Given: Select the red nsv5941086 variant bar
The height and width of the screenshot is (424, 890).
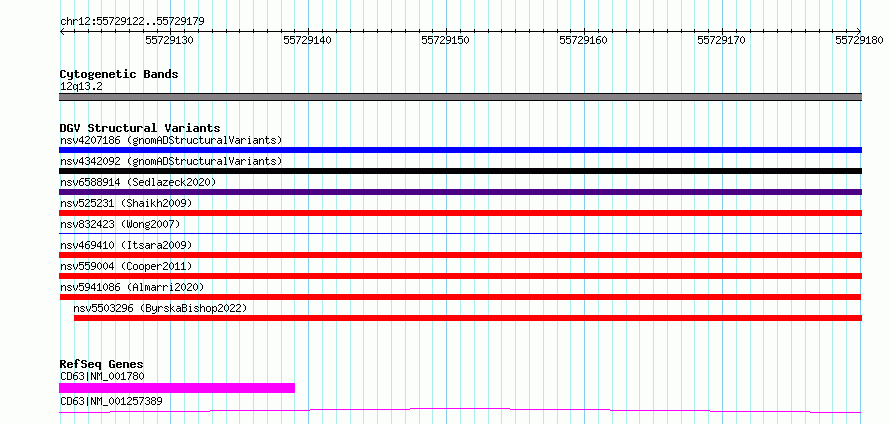Looking at the screenshot, I should (x=460, y=297).
